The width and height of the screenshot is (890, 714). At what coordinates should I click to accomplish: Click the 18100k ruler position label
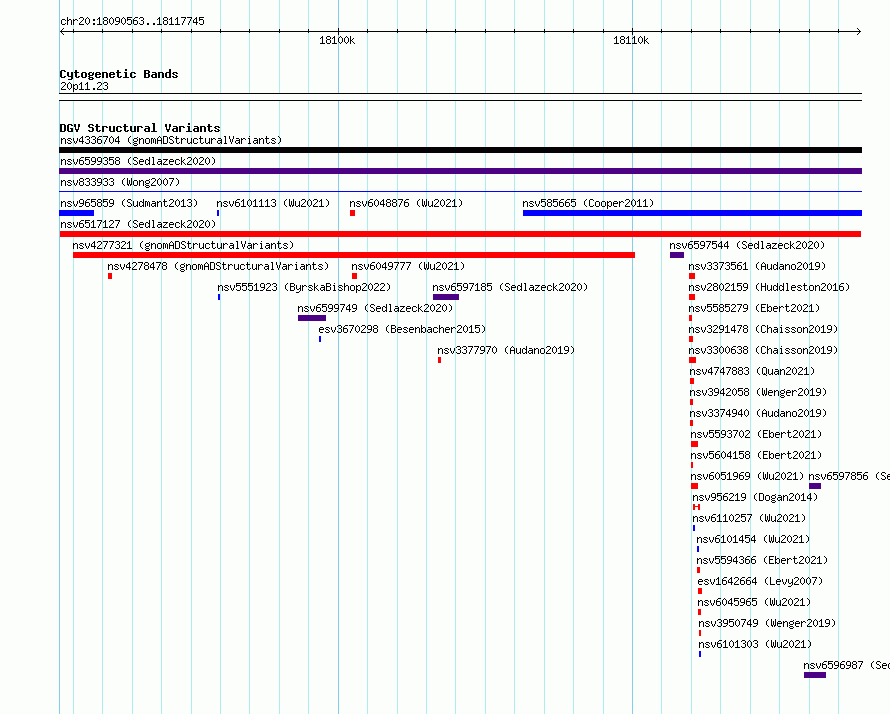[x=337, y=40]
